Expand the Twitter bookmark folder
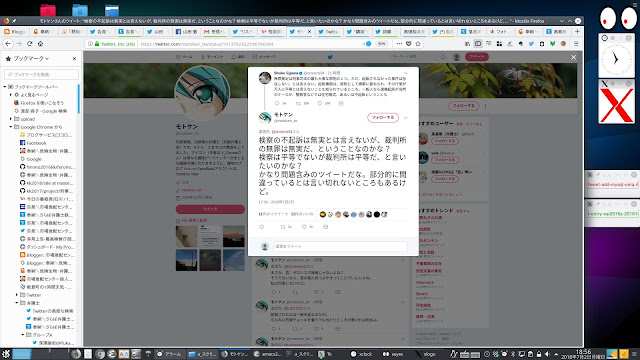This screenshot has height=360, width=640. (x=17, y=295)
